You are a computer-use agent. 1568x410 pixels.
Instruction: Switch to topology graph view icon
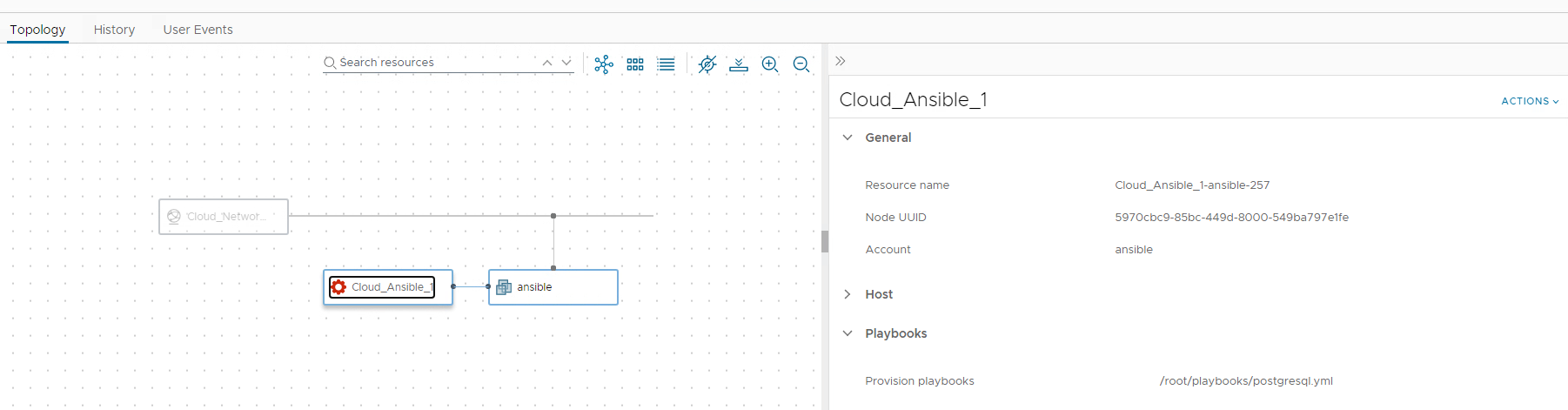(604, 64)
